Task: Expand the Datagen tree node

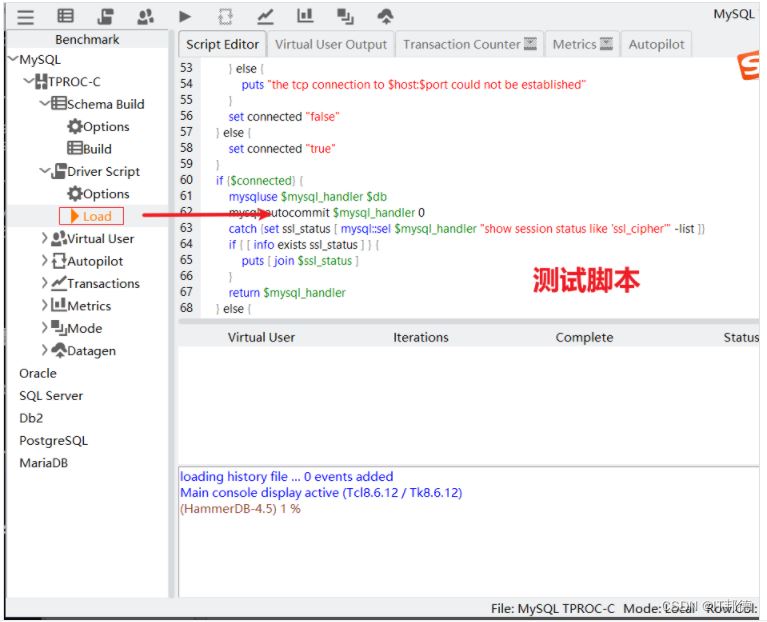Action: [x=45, y=351]
